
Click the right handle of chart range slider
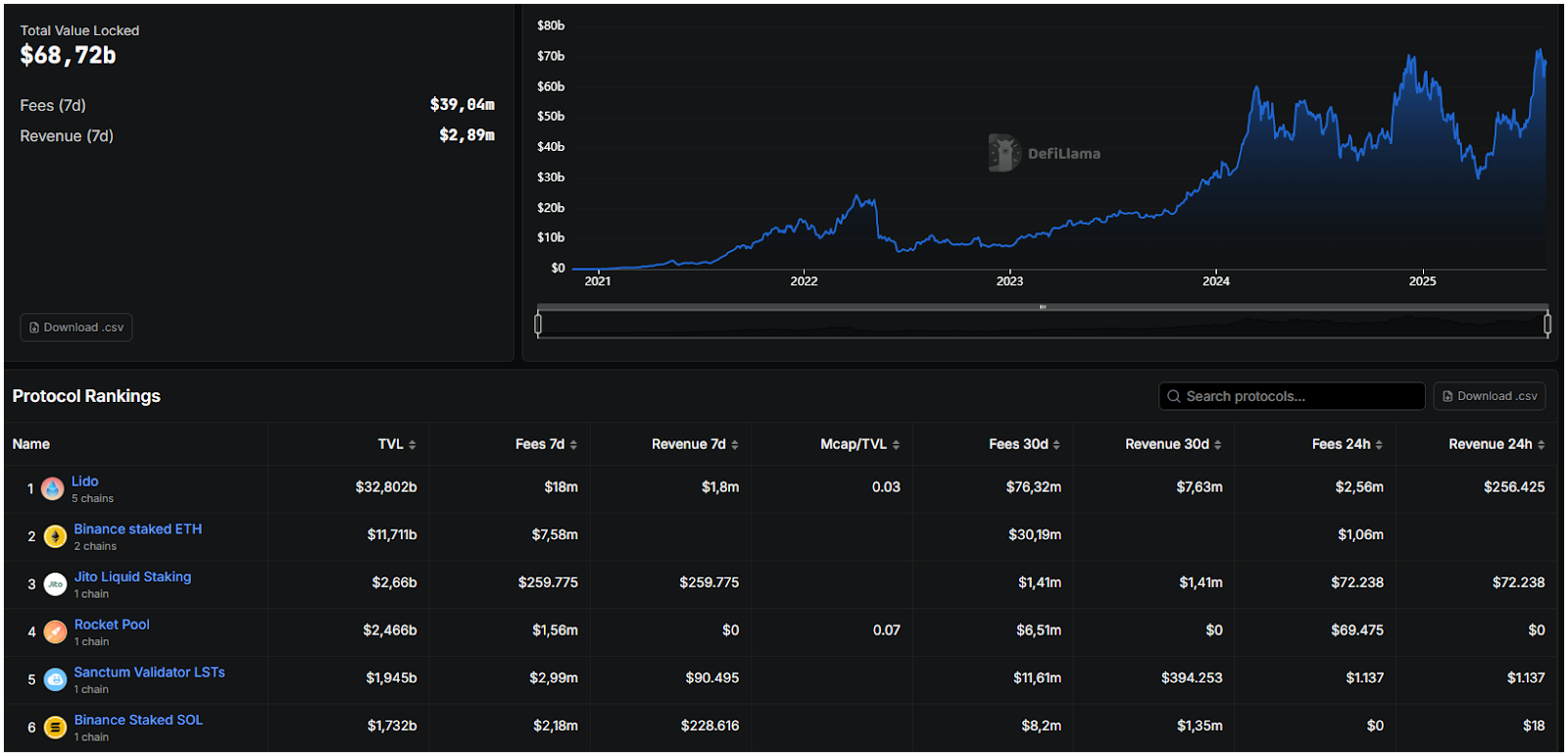1547,323
